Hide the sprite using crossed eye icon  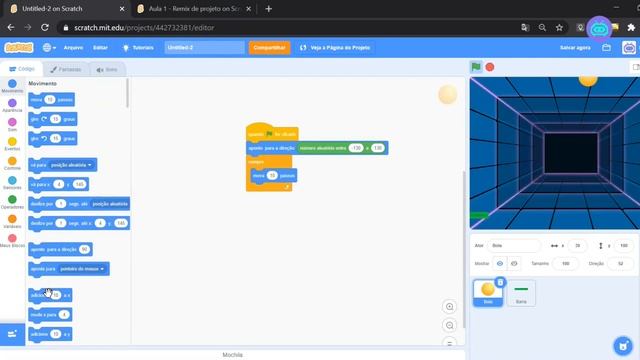pyautogui.click(x=514, y=264)
